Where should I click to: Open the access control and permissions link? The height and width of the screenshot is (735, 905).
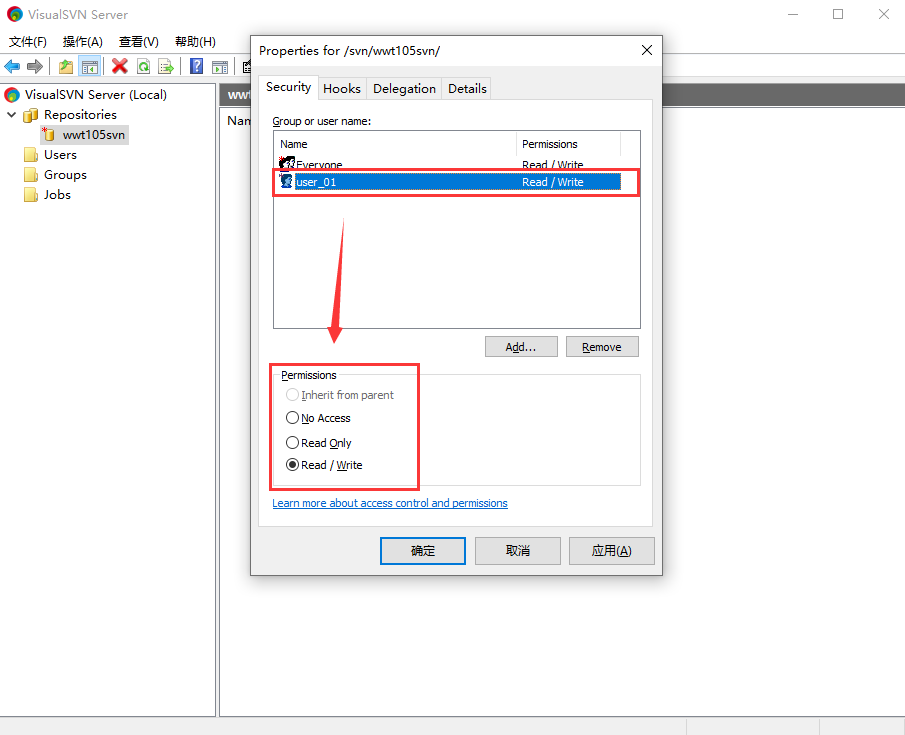(x=390, y=503)
